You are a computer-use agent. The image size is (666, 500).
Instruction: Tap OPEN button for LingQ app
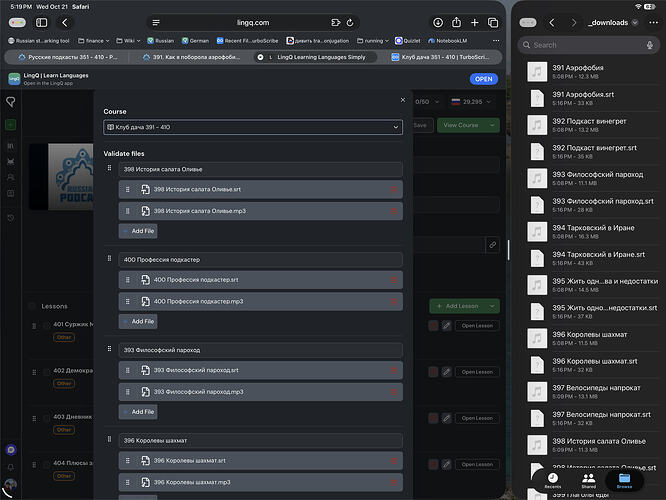(x=483, y=79)
